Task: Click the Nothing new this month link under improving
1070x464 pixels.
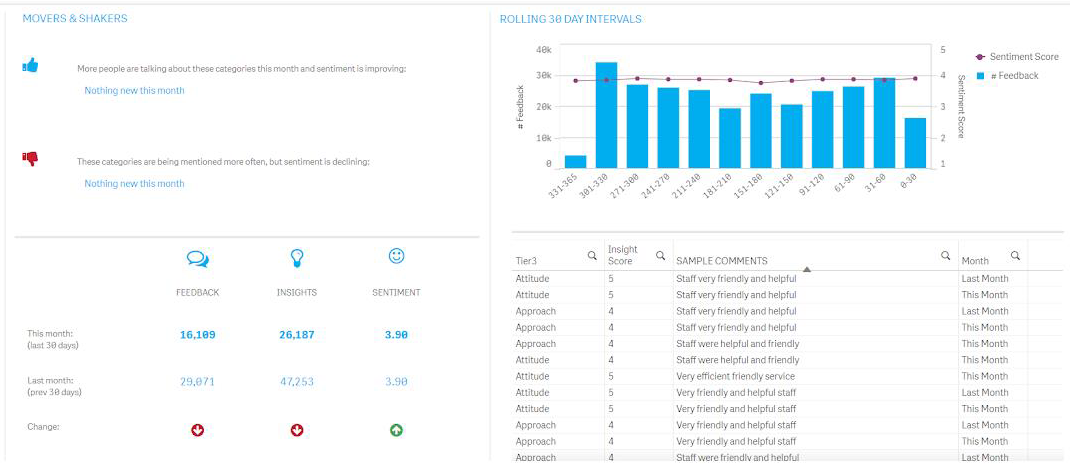Action: tap(134, 91)
